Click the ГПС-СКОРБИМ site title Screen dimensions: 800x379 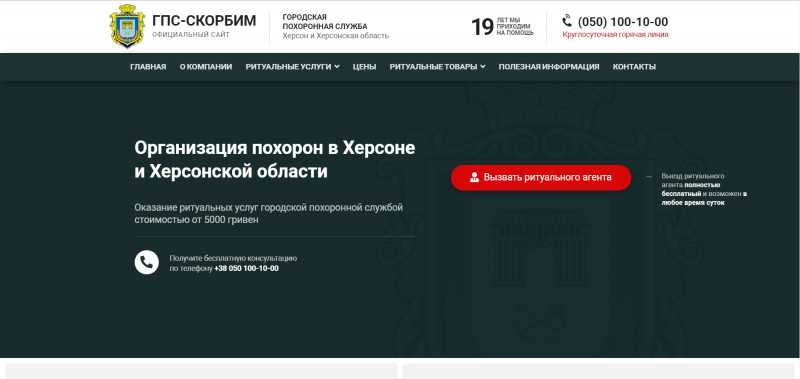click(204, 20)
